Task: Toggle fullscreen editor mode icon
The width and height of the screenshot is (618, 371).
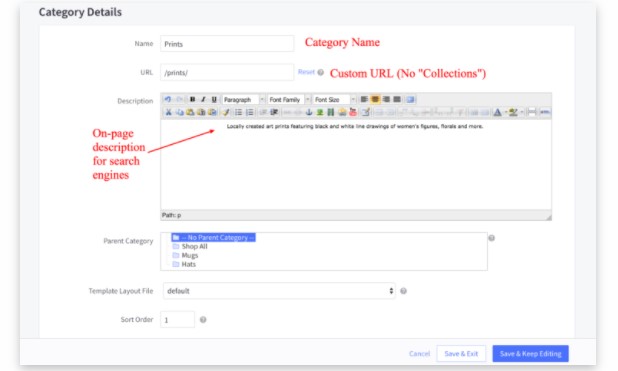Action: pyautogui.click(x=410, y=99)
